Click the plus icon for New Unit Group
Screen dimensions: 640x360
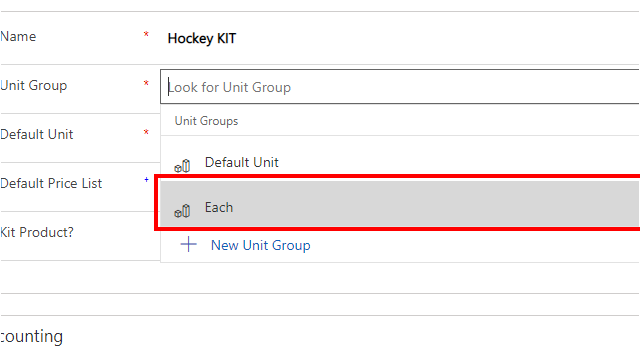(x=189, y=244)
